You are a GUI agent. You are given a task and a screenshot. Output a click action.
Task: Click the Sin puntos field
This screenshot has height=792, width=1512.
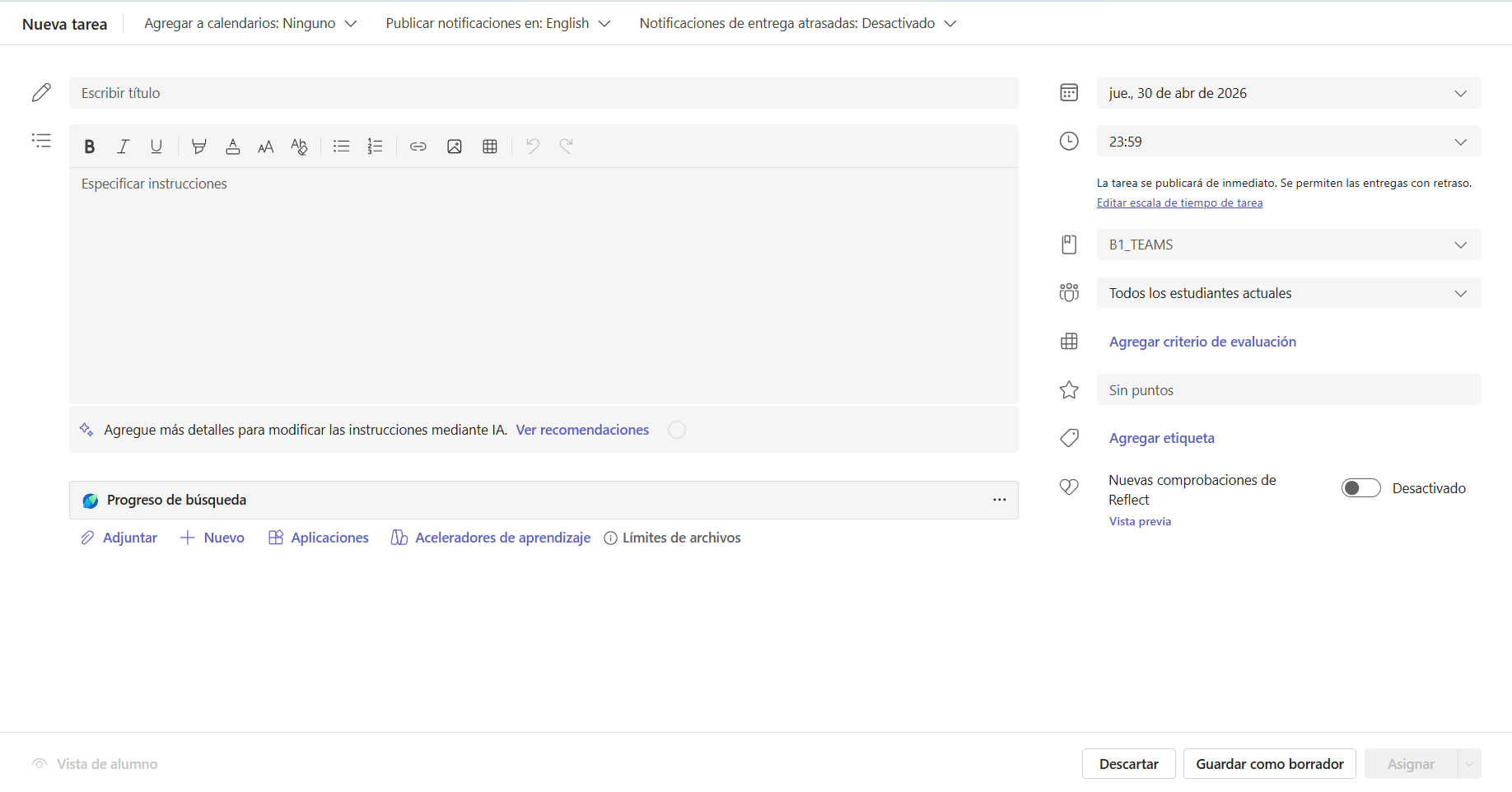click(1289, 389)
